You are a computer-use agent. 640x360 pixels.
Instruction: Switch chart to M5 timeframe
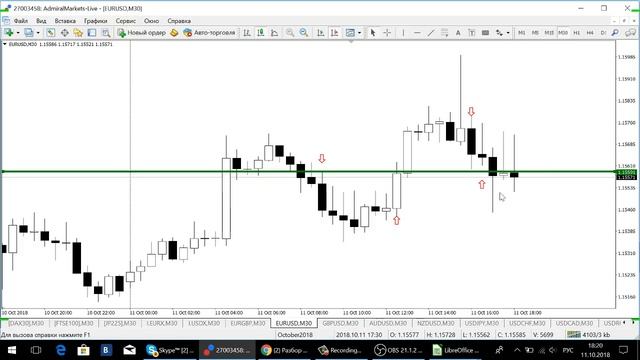point(535,33)
